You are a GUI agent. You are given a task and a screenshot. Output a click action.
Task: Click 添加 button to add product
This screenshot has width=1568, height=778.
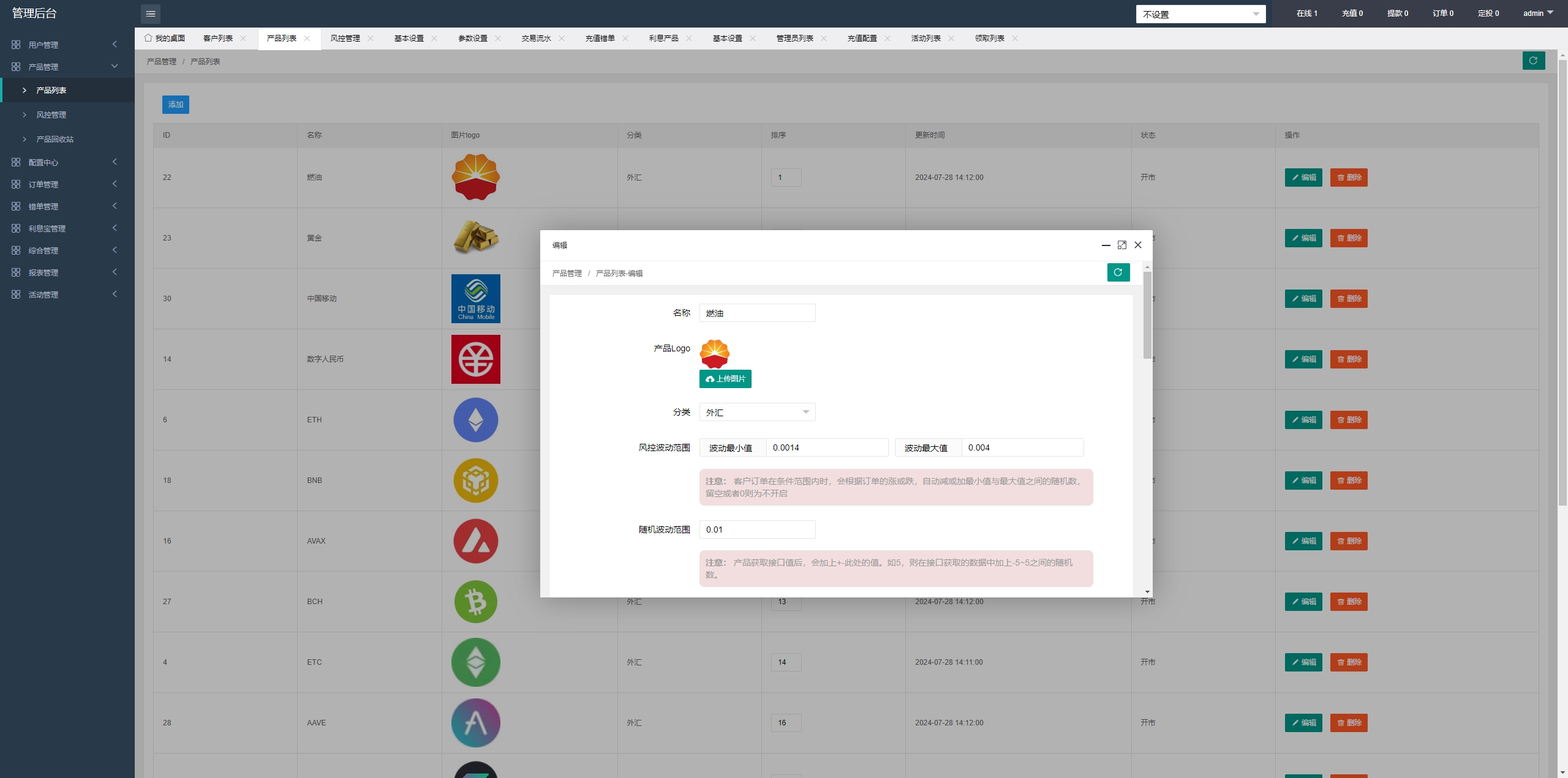(175, 104)
